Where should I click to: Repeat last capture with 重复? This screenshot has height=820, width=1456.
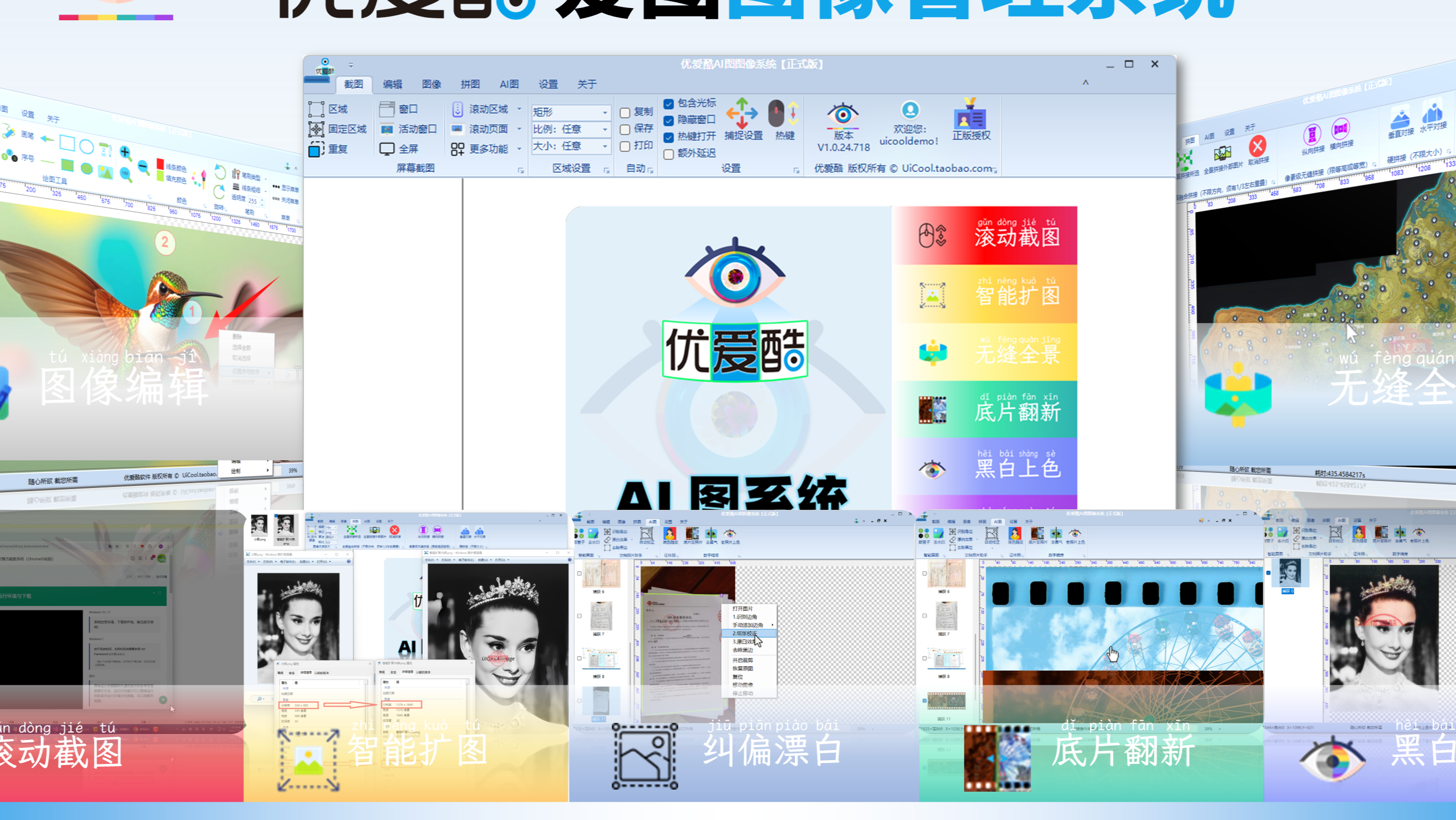(328, 149)
